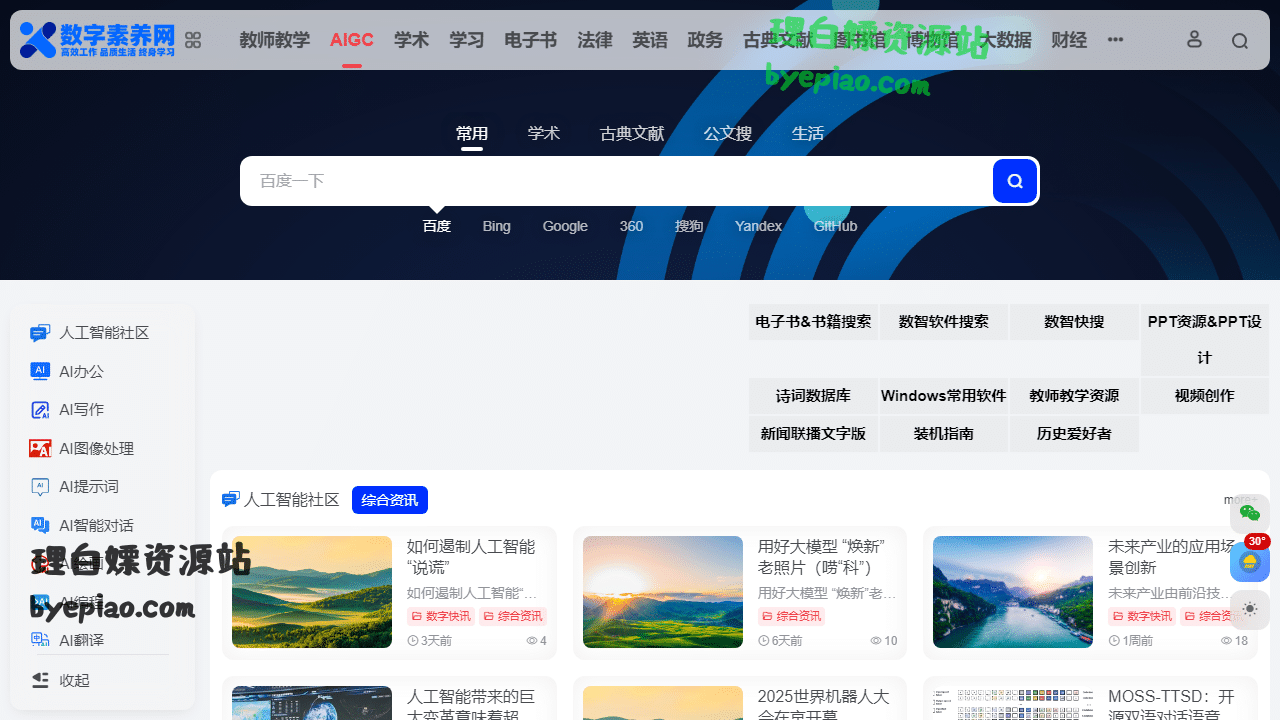1280x720 pixels.
Task: Click AI写作 sidebar label text
Action: tap(81, 410)
